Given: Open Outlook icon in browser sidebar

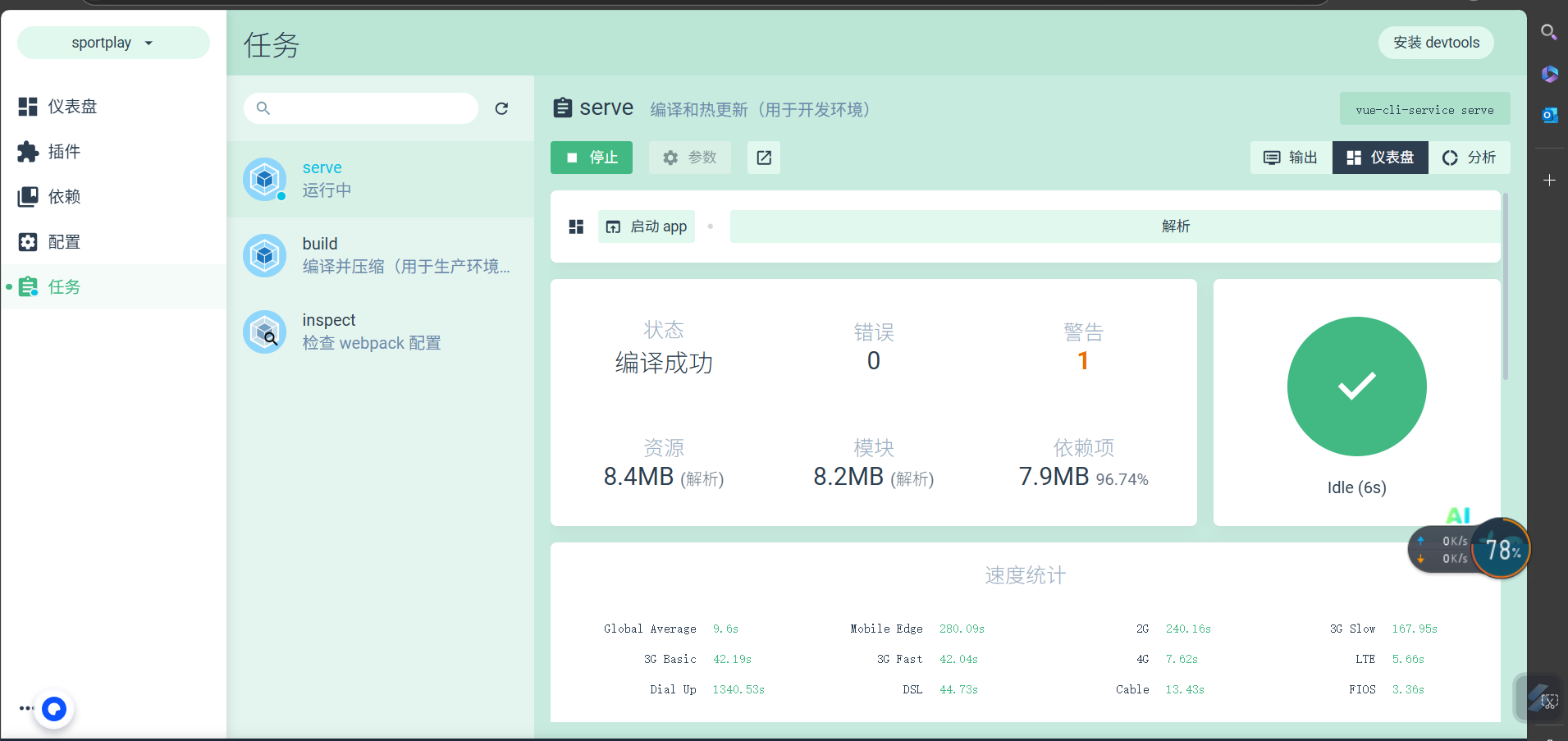Looking at the screenshot, I should [x=1549, y=115].
